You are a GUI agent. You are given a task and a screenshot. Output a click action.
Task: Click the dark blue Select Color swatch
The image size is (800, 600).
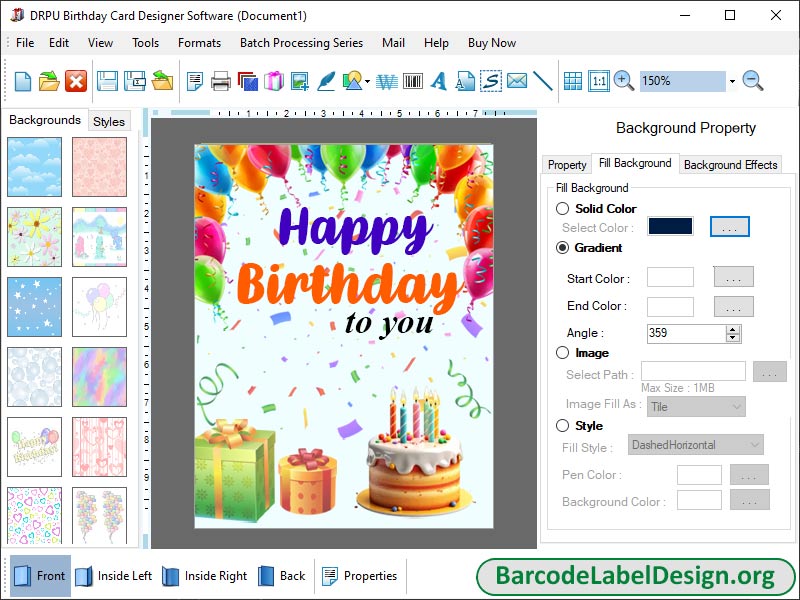pos(669,226)
